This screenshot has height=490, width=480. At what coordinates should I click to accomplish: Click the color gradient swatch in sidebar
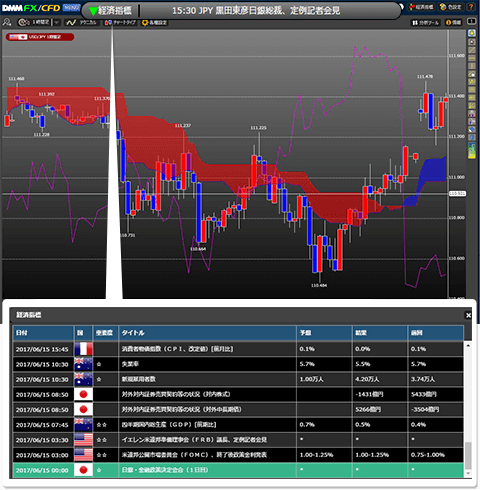click(x=472, y=151)
